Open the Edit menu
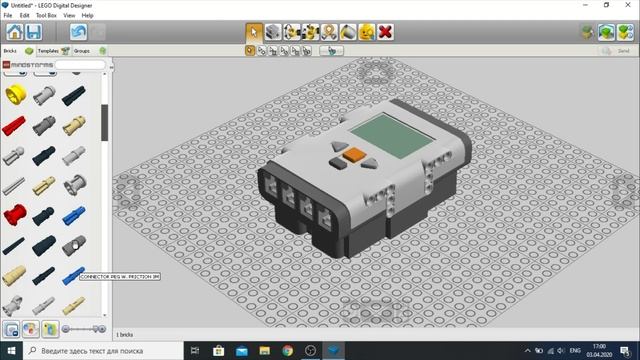640x360 pixels. tap(24, 15)
